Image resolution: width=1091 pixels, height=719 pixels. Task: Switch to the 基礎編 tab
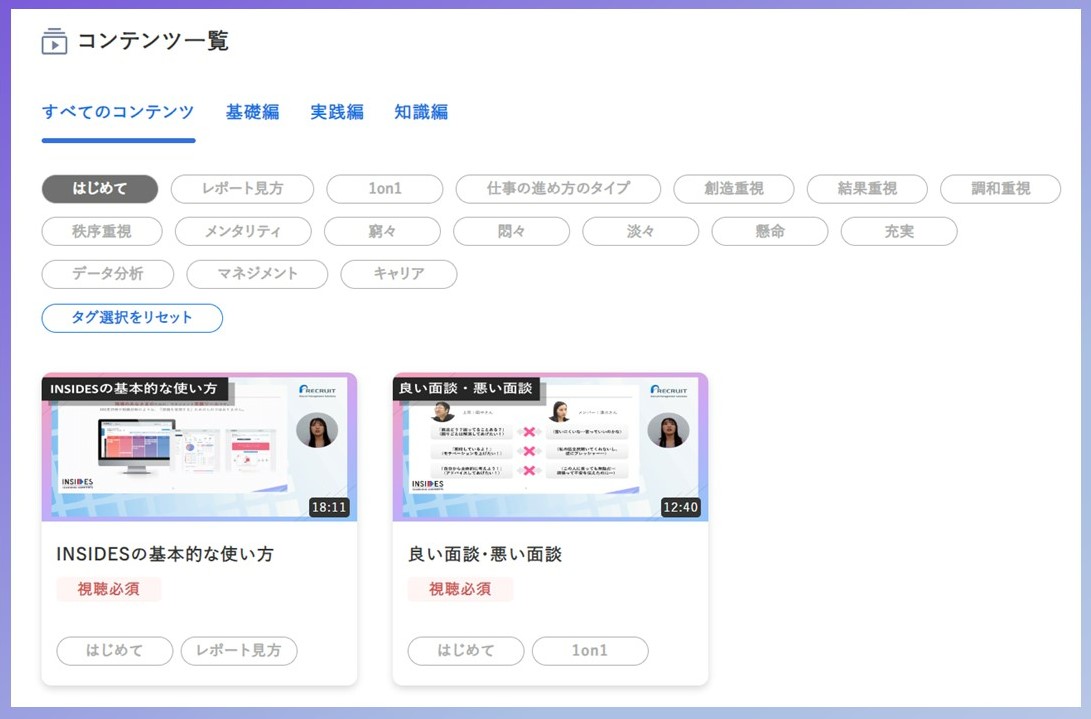click(253, 112)
